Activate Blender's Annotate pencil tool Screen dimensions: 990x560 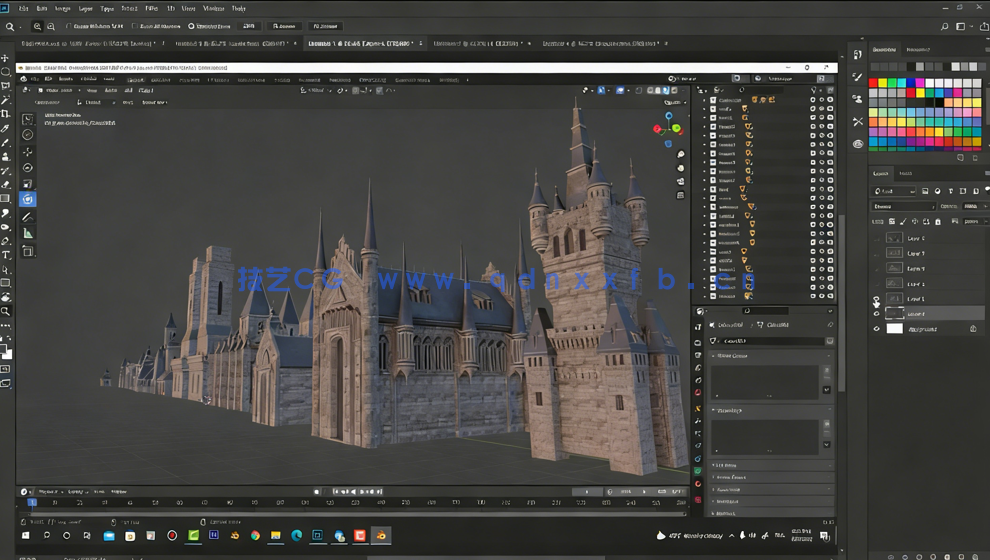tap(28, 217)
